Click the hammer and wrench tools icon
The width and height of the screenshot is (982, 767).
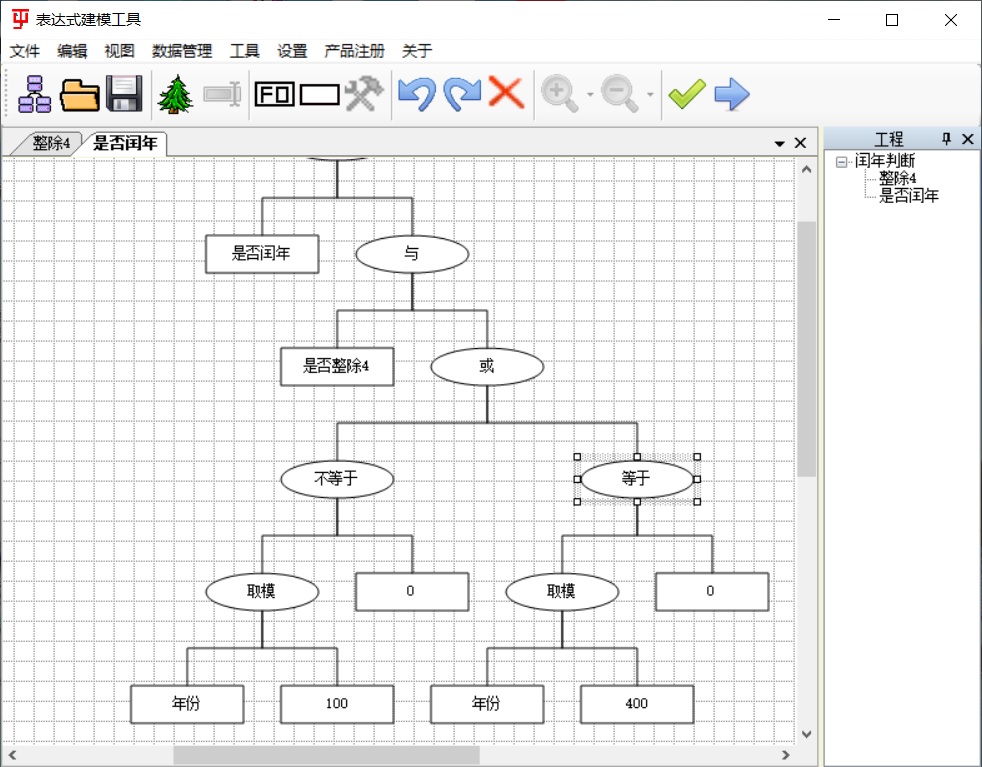click(x=364, y=94)
